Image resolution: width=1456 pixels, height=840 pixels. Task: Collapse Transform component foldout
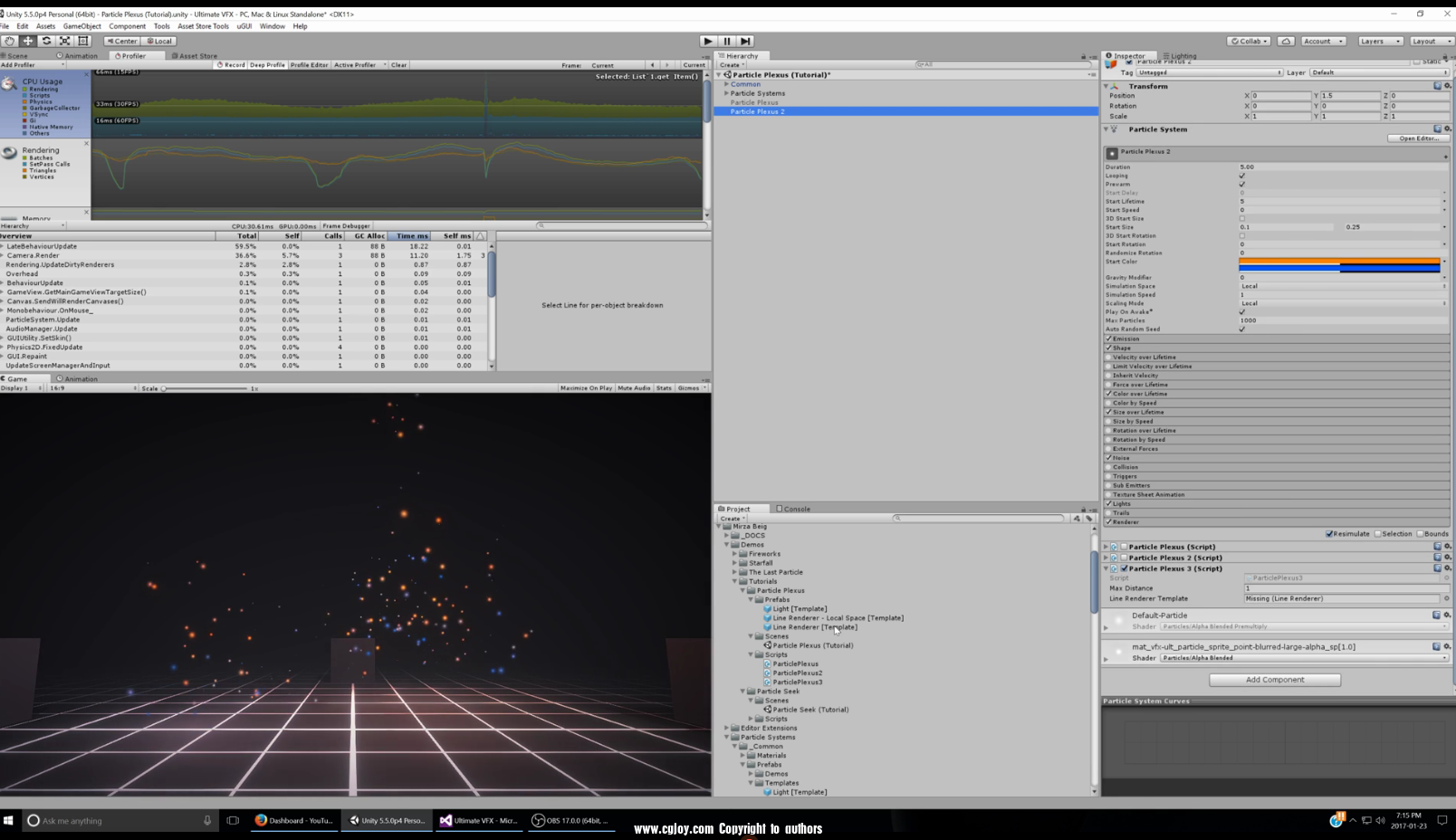[x=1106, y=86]
